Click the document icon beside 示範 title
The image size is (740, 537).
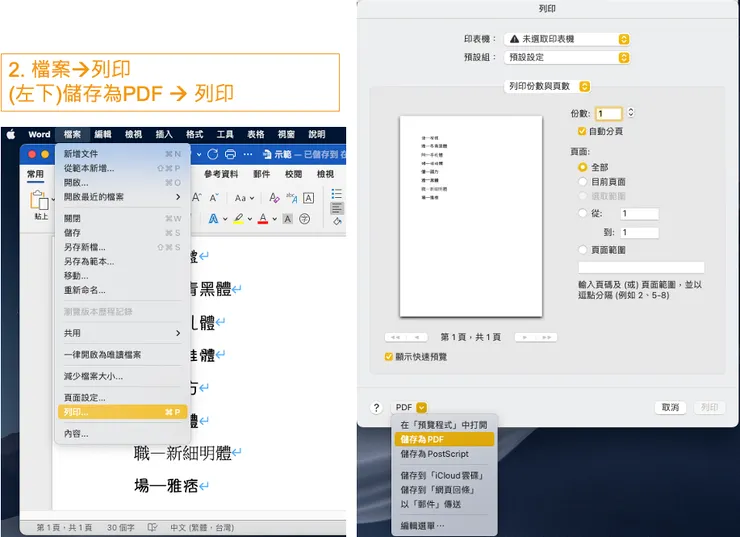(x=267, y=154)
